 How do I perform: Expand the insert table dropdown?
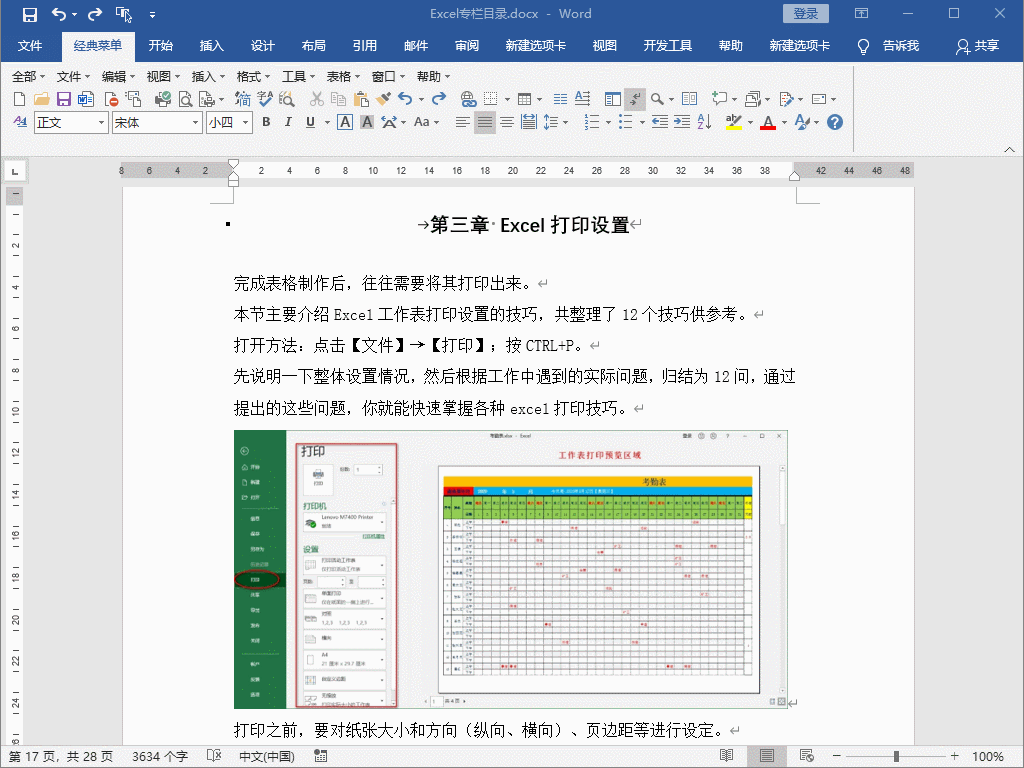pos(539,99)
